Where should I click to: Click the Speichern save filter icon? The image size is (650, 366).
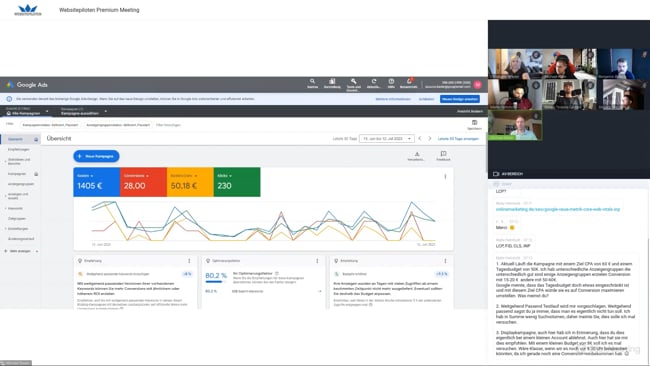[x=475, y=123]
